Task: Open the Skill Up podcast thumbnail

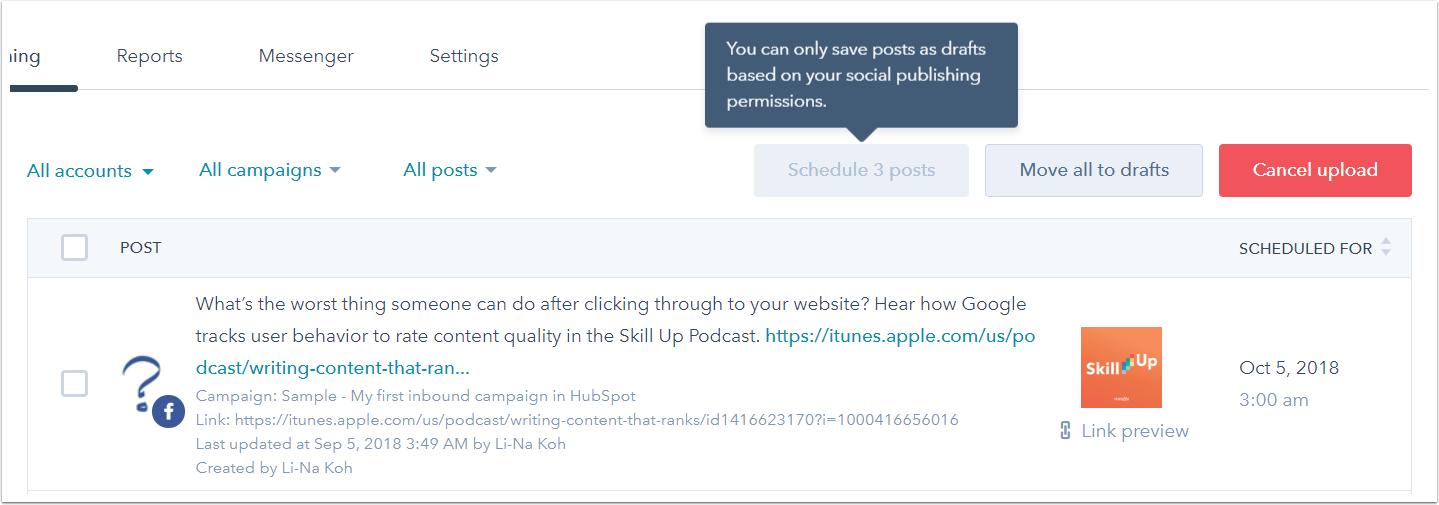Action: pyautogui.click(x=1121, y=367)
